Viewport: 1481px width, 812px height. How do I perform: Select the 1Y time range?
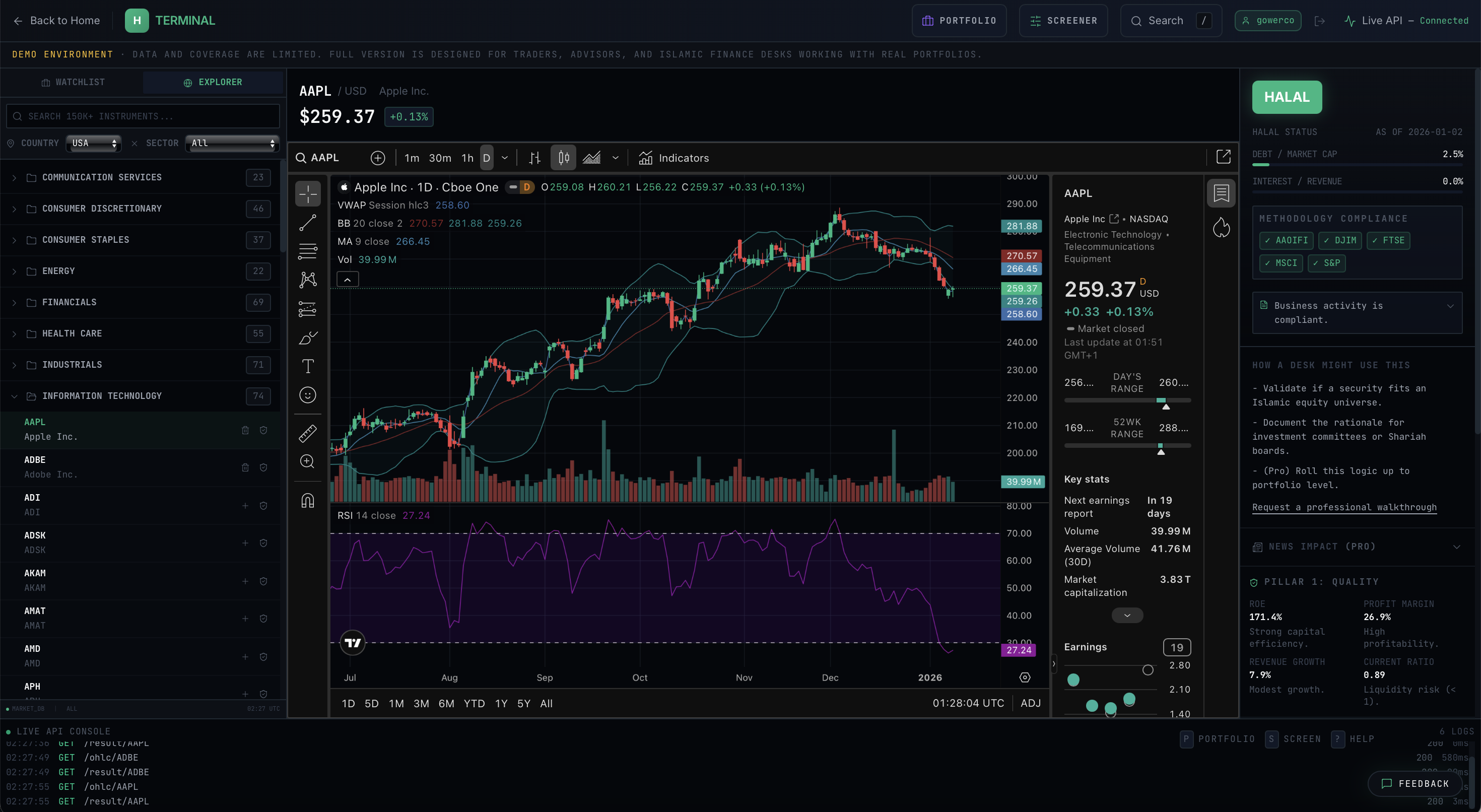pyautogui.click(x=501, y=703)
